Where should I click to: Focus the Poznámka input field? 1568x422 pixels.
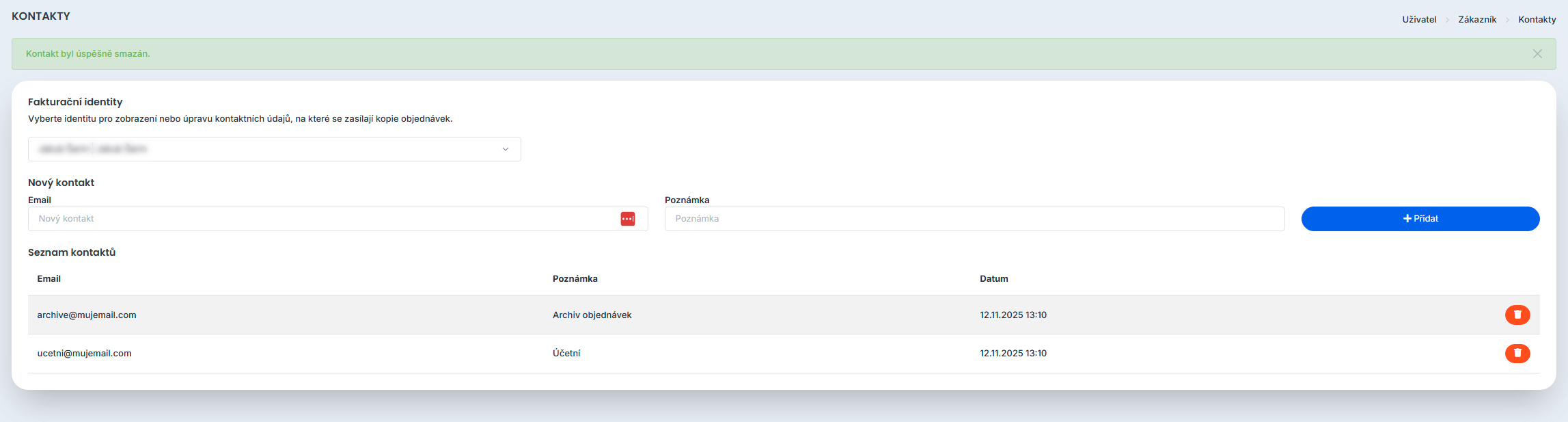pyautogui.click(x=974, y=219)
